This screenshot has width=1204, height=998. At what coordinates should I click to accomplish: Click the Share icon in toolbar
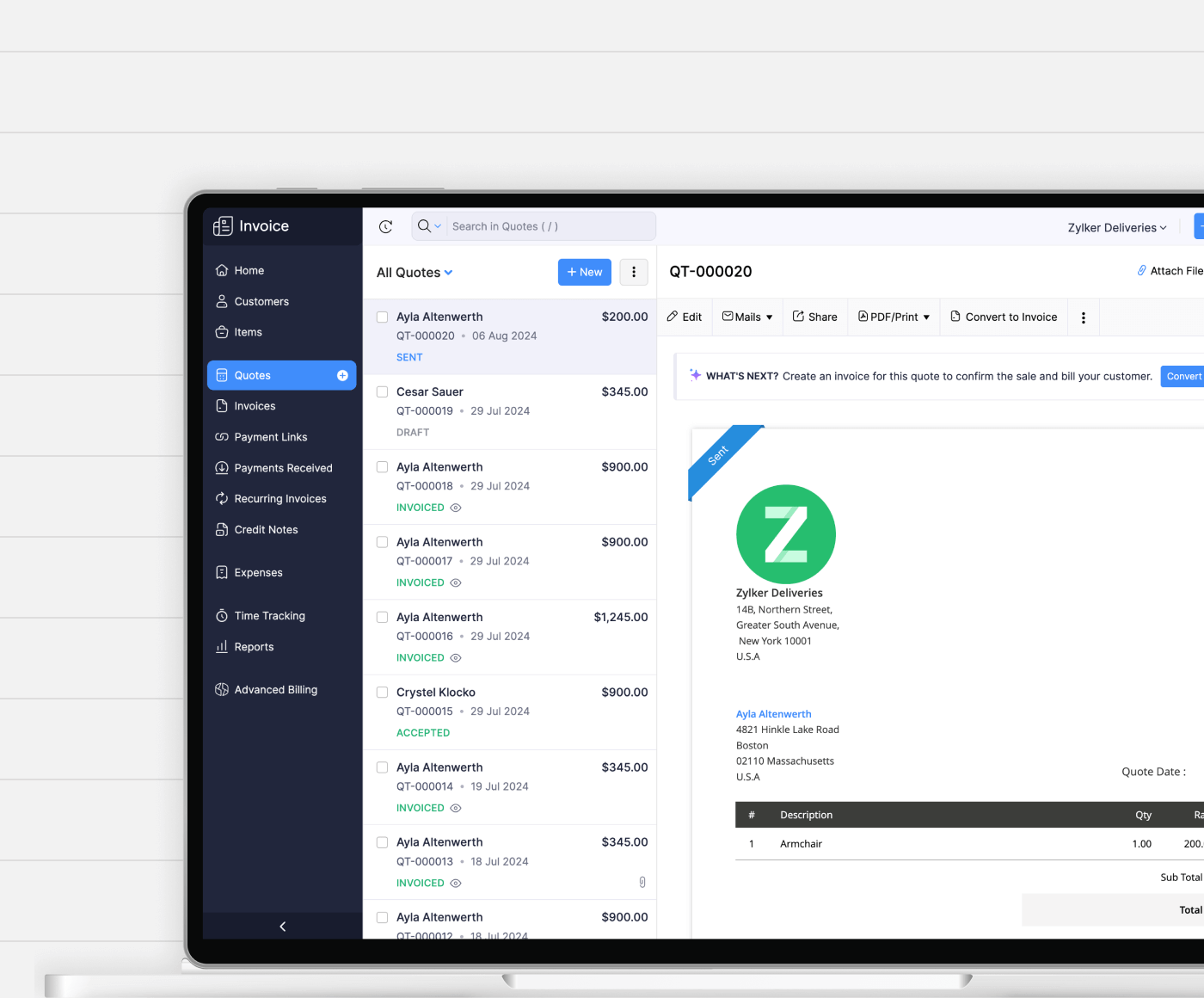point(814,317)
